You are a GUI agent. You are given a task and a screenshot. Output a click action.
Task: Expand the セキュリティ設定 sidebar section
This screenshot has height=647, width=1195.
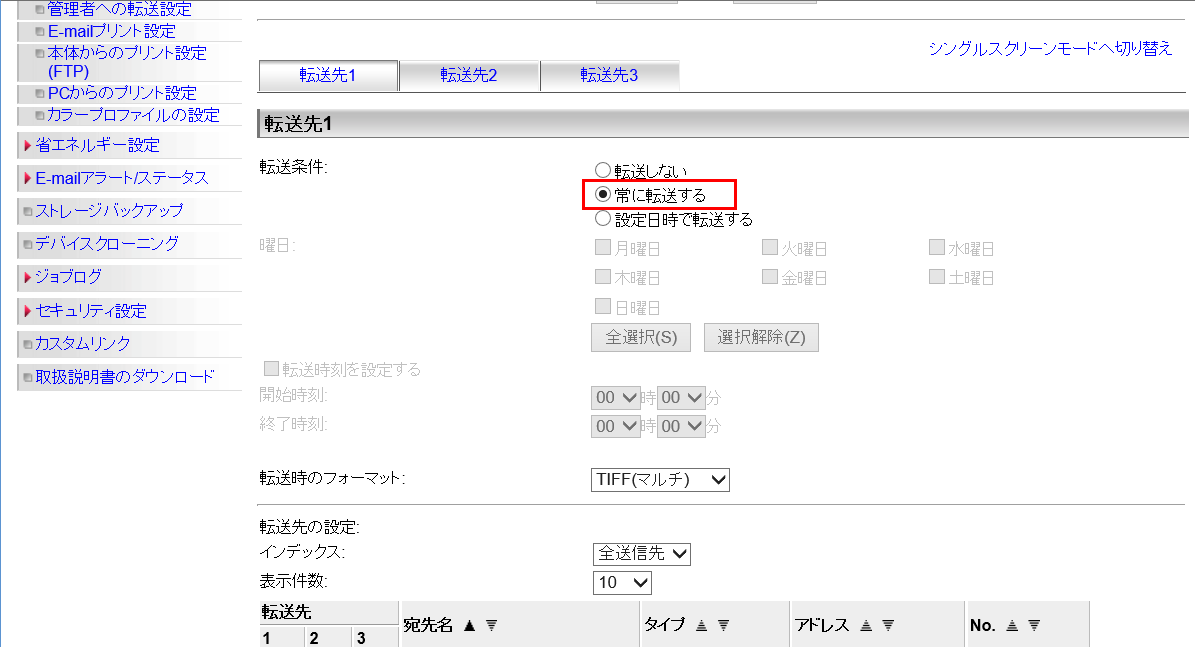click(x=90, y=310)
